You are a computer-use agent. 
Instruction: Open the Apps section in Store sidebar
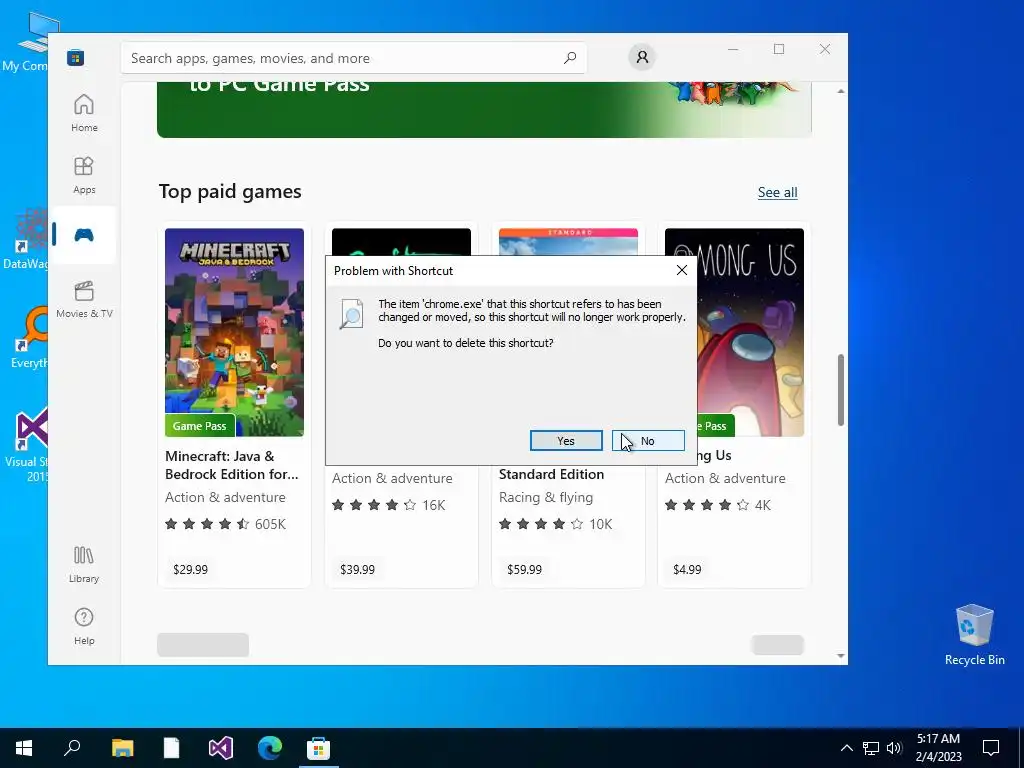[84, 175]
